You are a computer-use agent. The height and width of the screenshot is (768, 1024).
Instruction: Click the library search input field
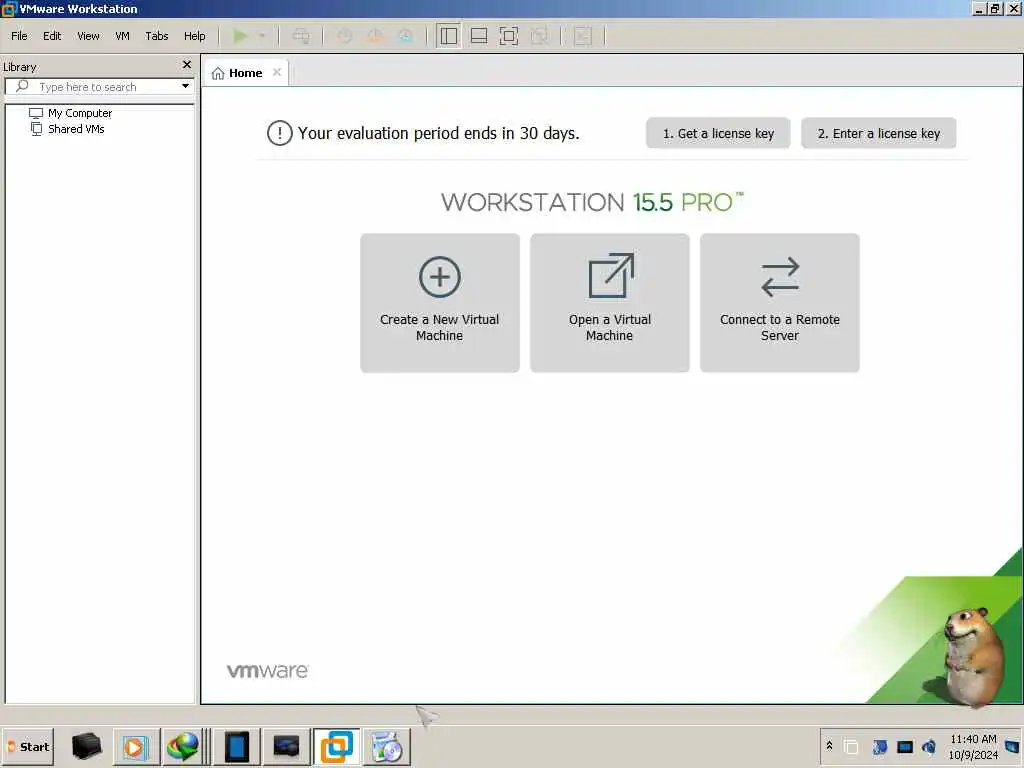click(99, 87)
